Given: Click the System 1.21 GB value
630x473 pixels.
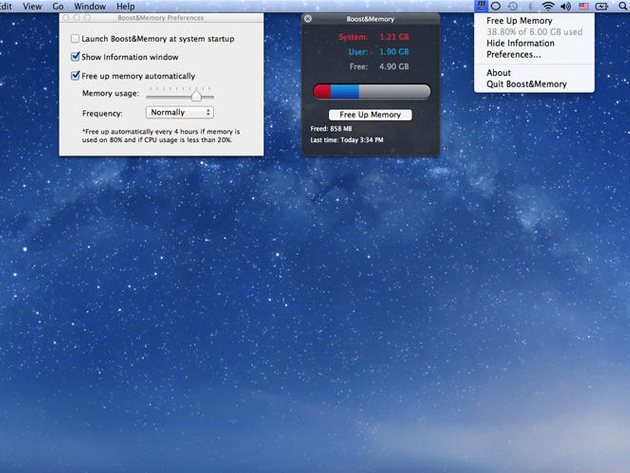Looking at the screenshot, I should [x=394, y=37].
